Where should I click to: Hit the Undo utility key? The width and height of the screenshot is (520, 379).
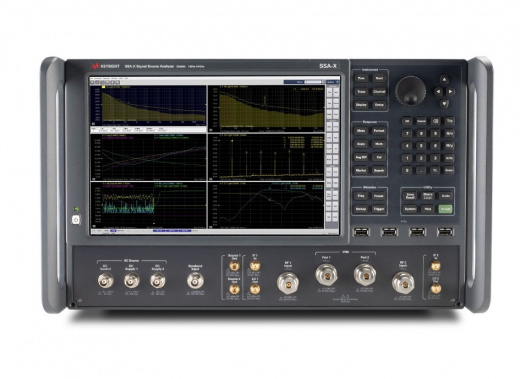click(446, 196)
